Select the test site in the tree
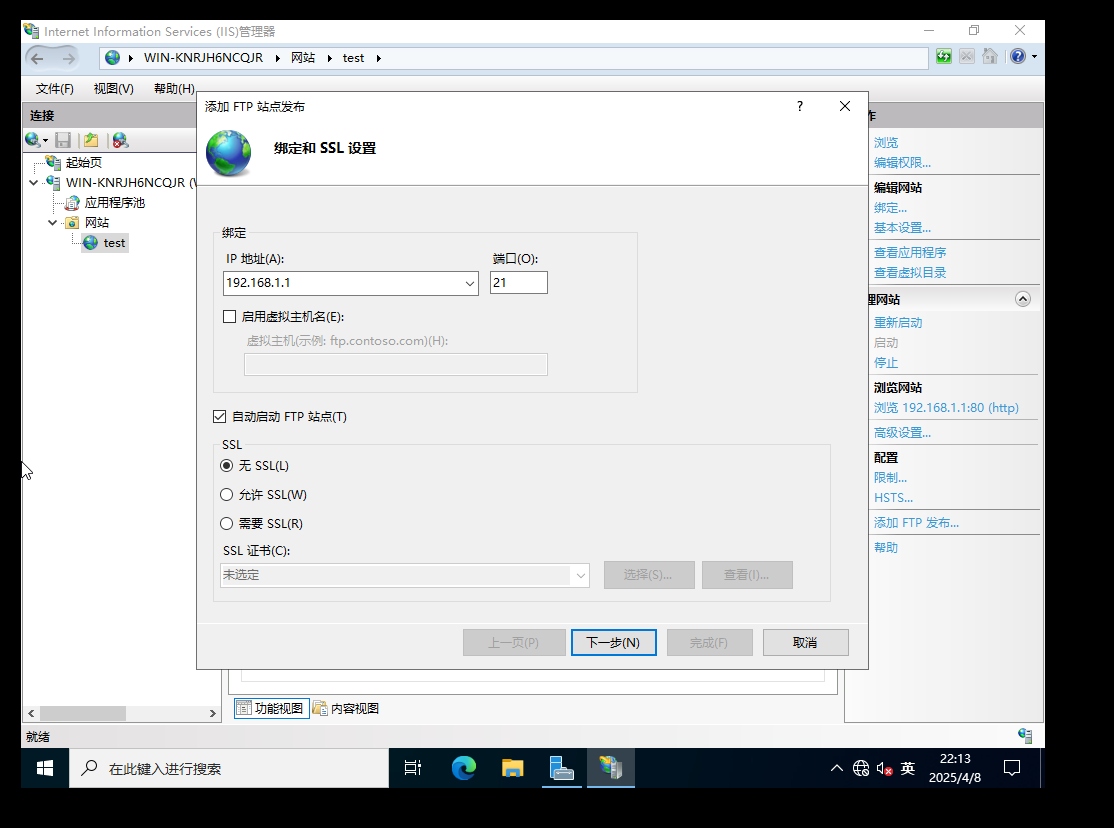Screen dimensions: 1114x828 [x=105, y=243]
